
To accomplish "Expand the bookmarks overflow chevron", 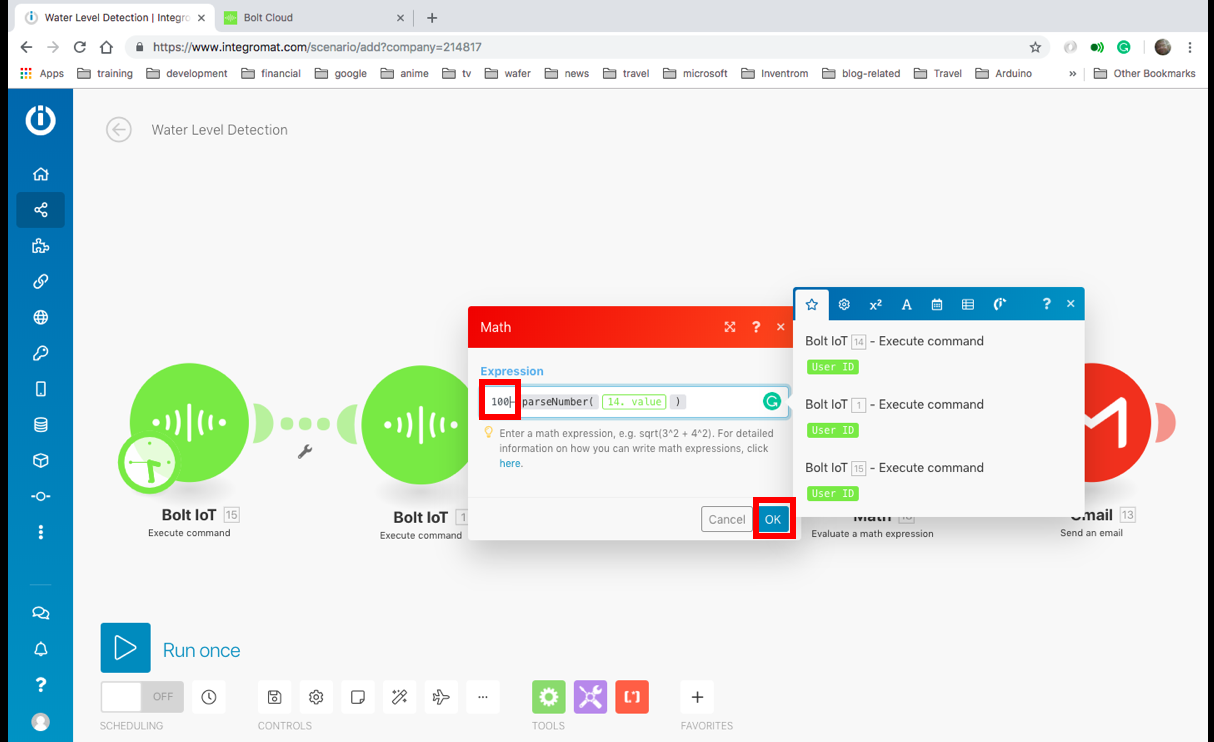I will click(1072, 73).
